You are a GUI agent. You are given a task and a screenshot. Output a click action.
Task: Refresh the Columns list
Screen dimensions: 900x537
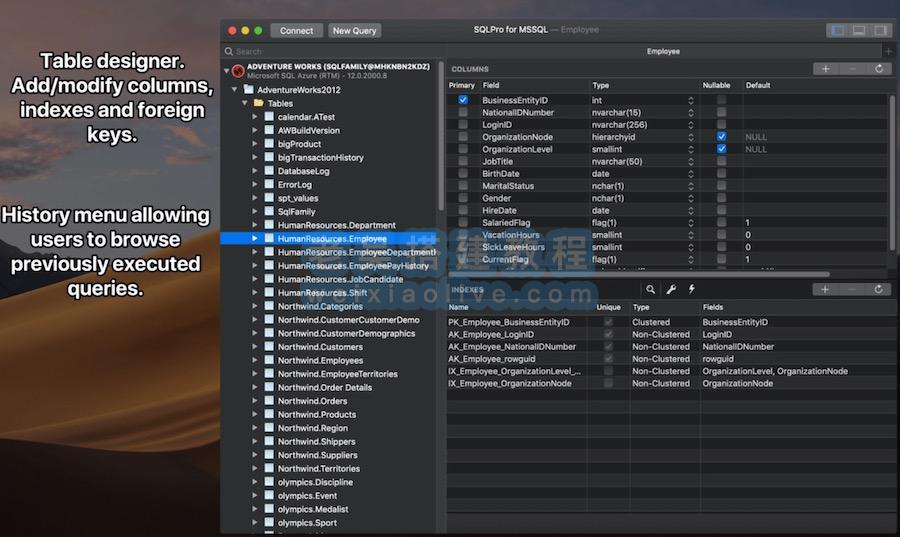[878, 69]
